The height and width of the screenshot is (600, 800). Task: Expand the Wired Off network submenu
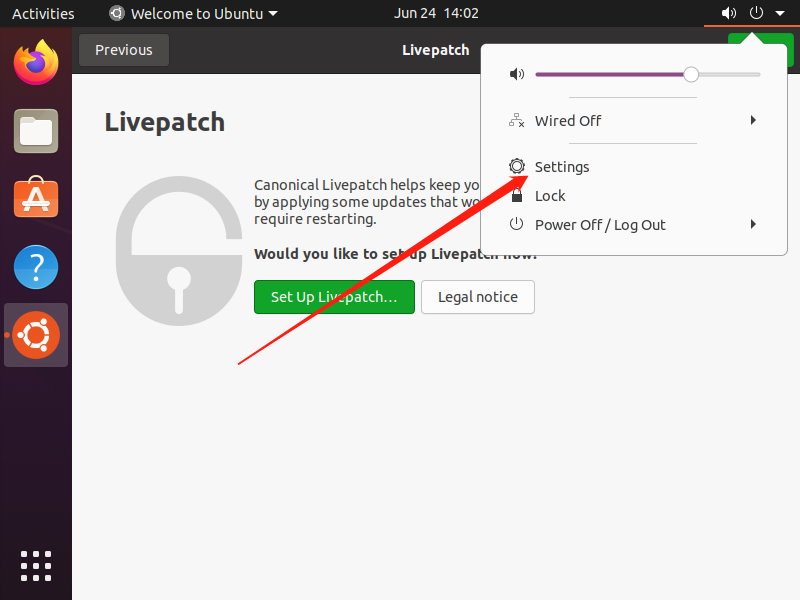tap(753, 121)
